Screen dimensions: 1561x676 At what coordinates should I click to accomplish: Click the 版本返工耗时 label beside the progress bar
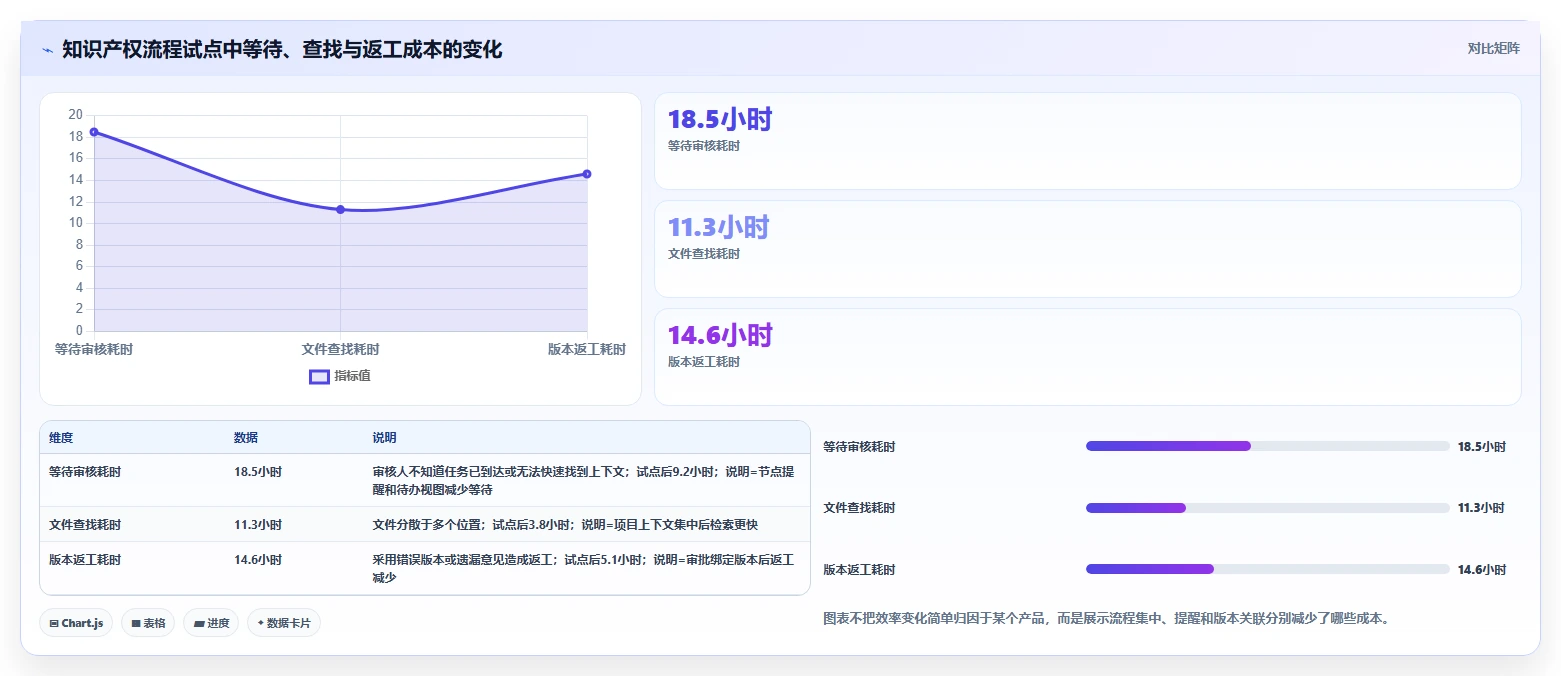pos(859,570)
